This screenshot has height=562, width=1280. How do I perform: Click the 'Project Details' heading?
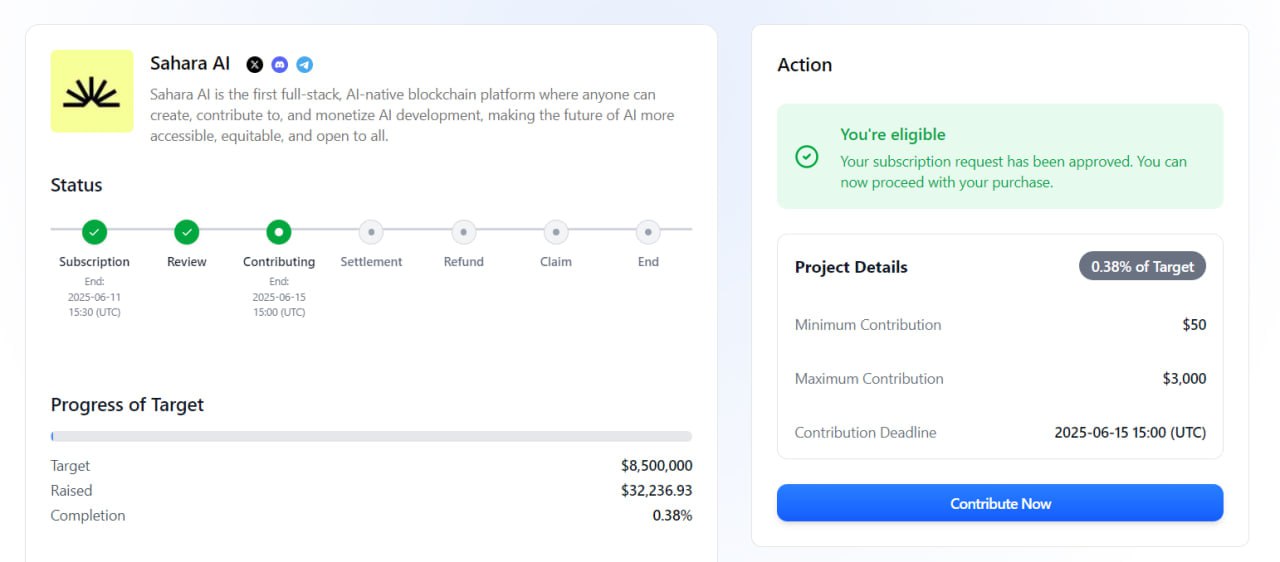pos(851,267)
